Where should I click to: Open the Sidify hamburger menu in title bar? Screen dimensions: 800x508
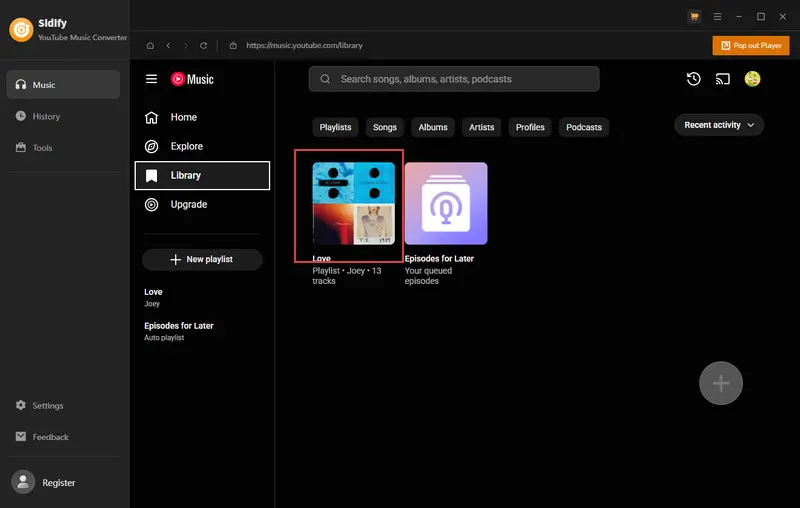point(717,17)
